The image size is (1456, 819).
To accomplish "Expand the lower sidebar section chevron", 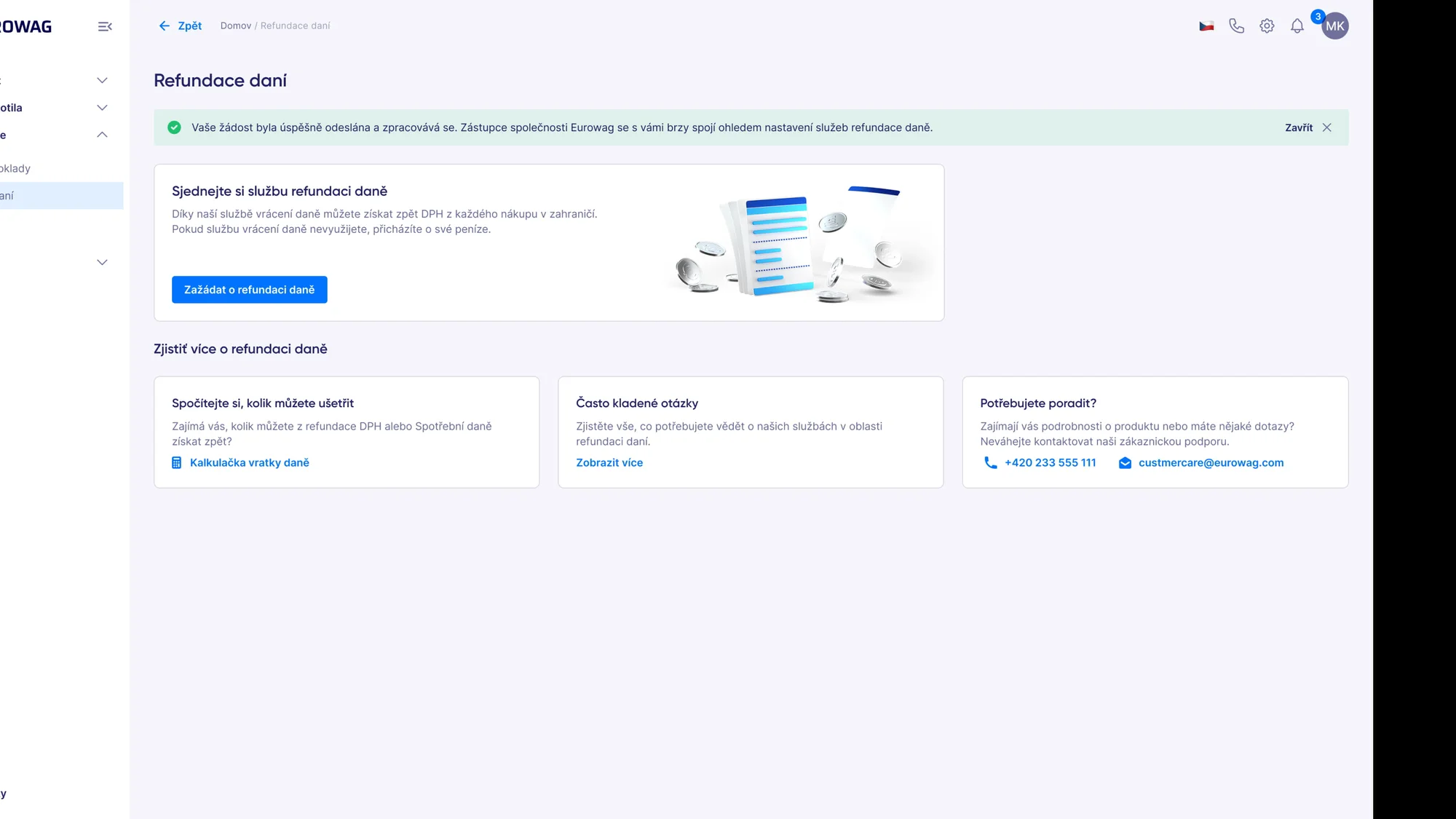I will click(102, 262).
